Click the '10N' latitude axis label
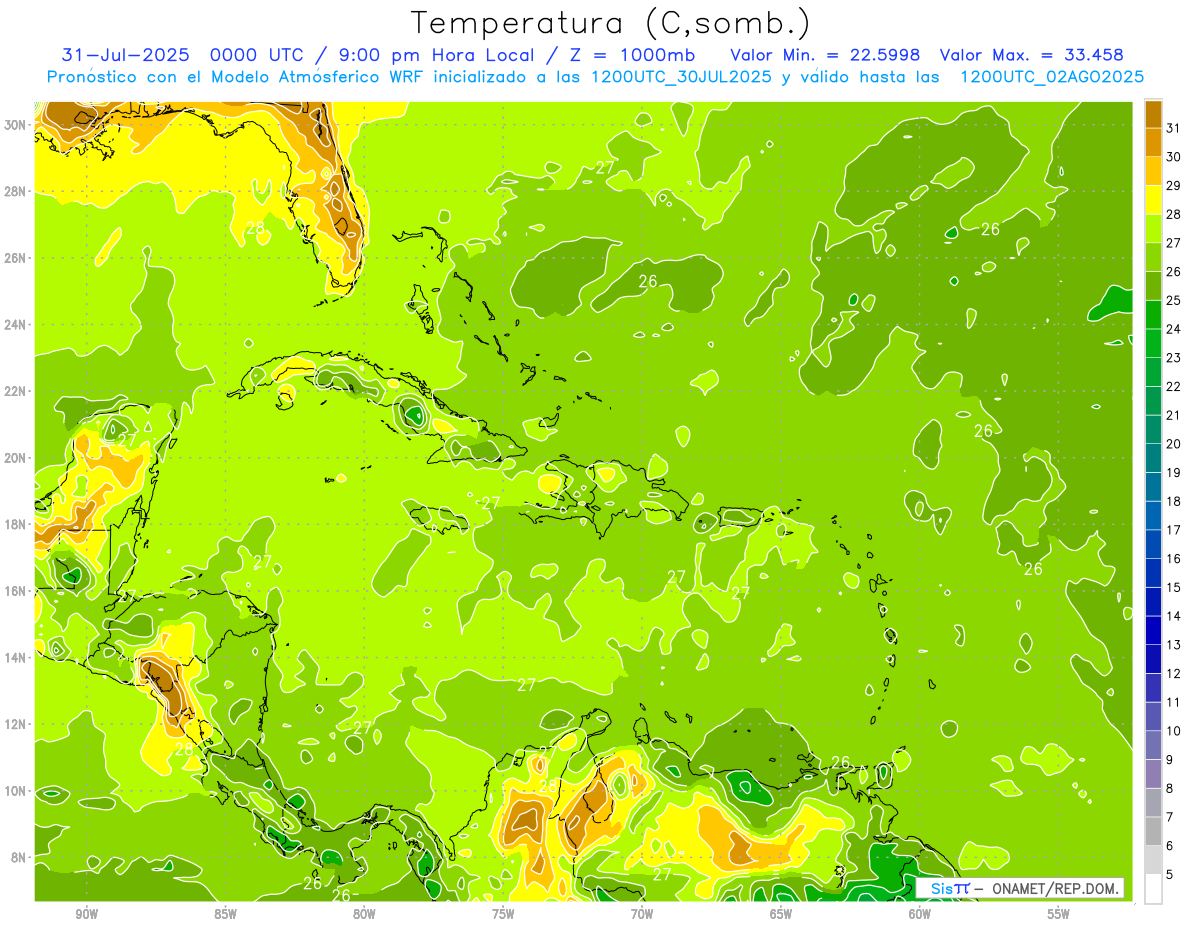Screen dimensions: 1200x927 [x=16, y=791]
